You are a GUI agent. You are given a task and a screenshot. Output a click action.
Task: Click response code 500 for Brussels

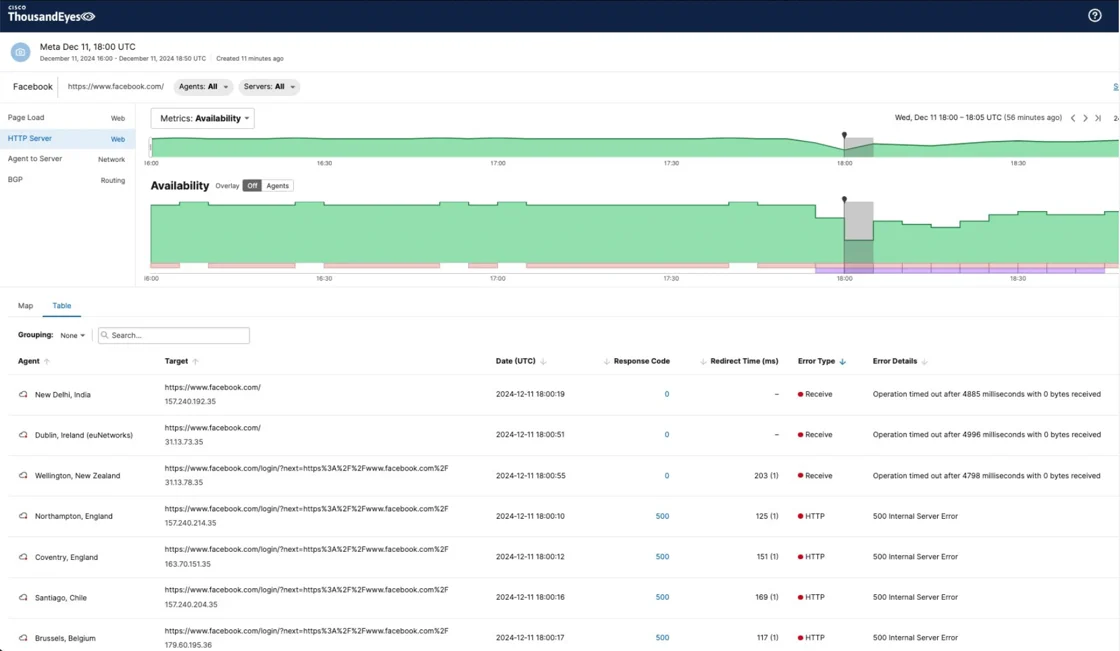pos(662,637)
